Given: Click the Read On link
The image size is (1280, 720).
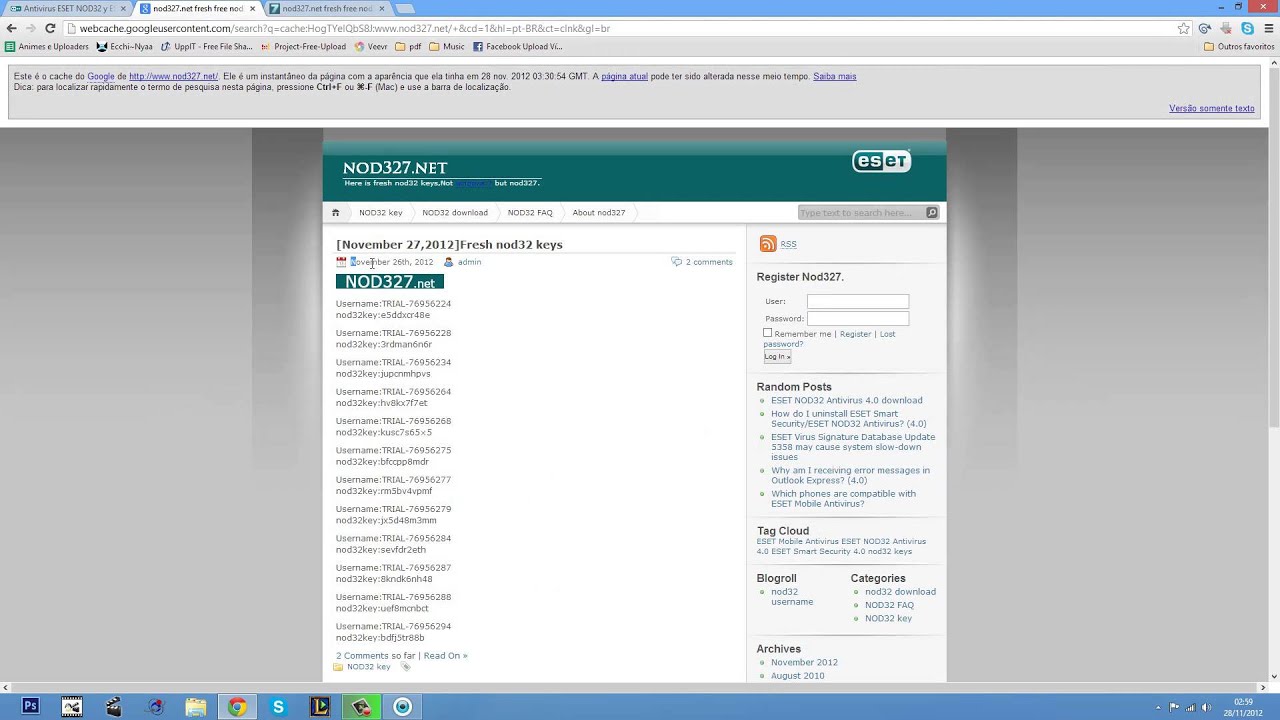Looking at the screenshot, I should click(x=445, y=656).
